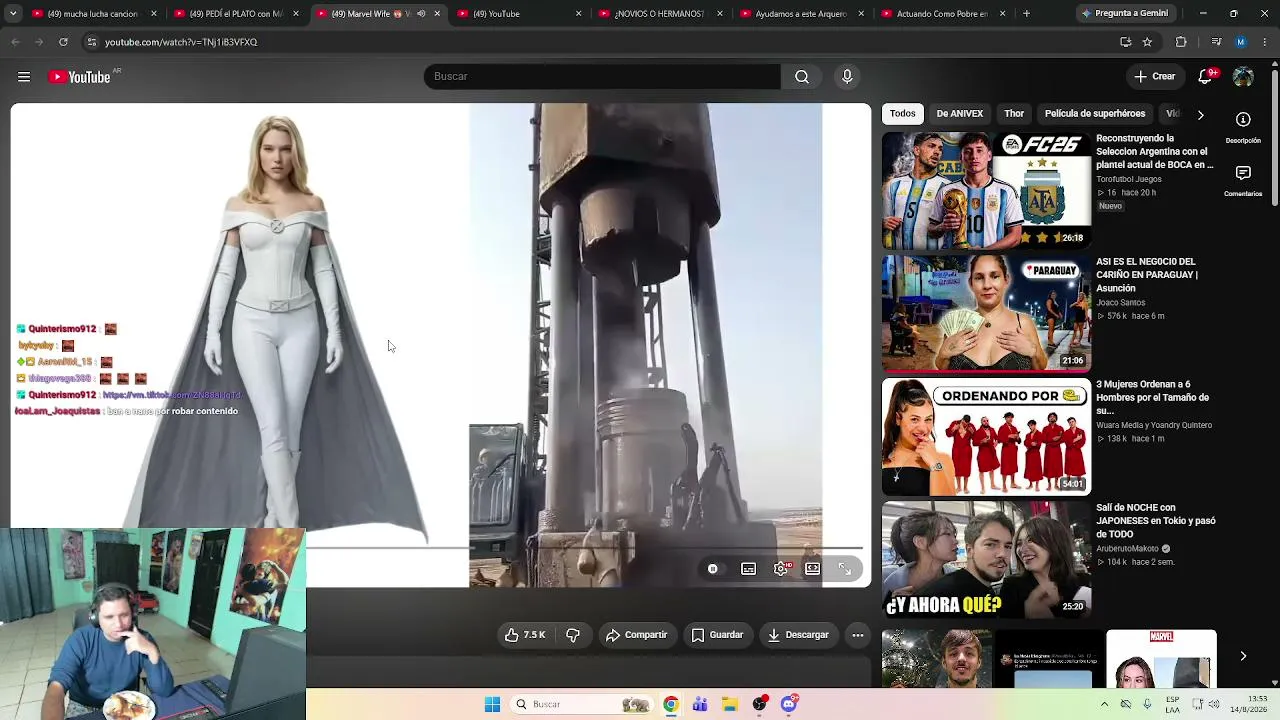Start voice search with the microphone icon
The width and height of the screenshot is (1280, 720).
tap(847, 77)
